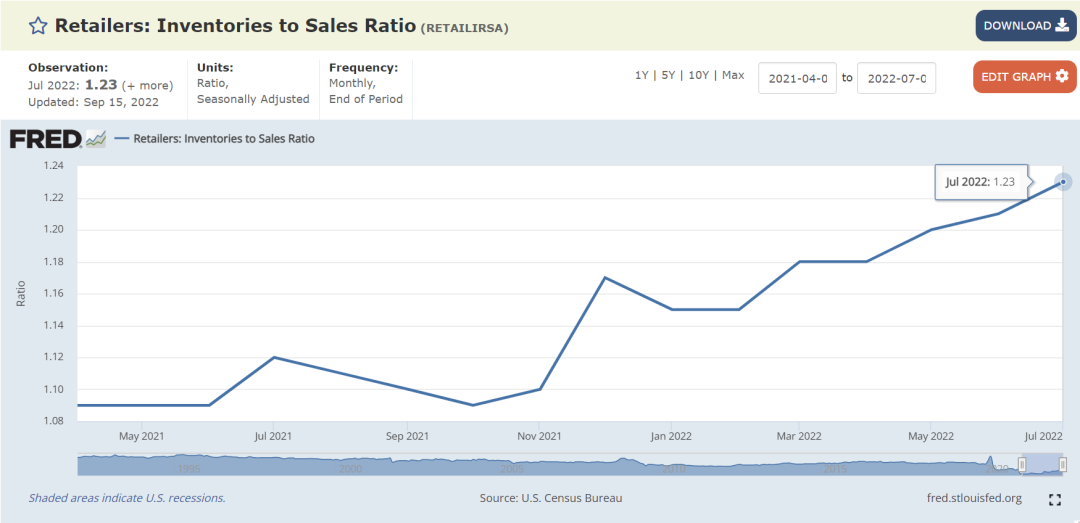Viewport: 1080px width, 523px height.
Task: Click the Retailers: Inventories to Sales Ratio legend label
Action: click(x=224, y=139)
